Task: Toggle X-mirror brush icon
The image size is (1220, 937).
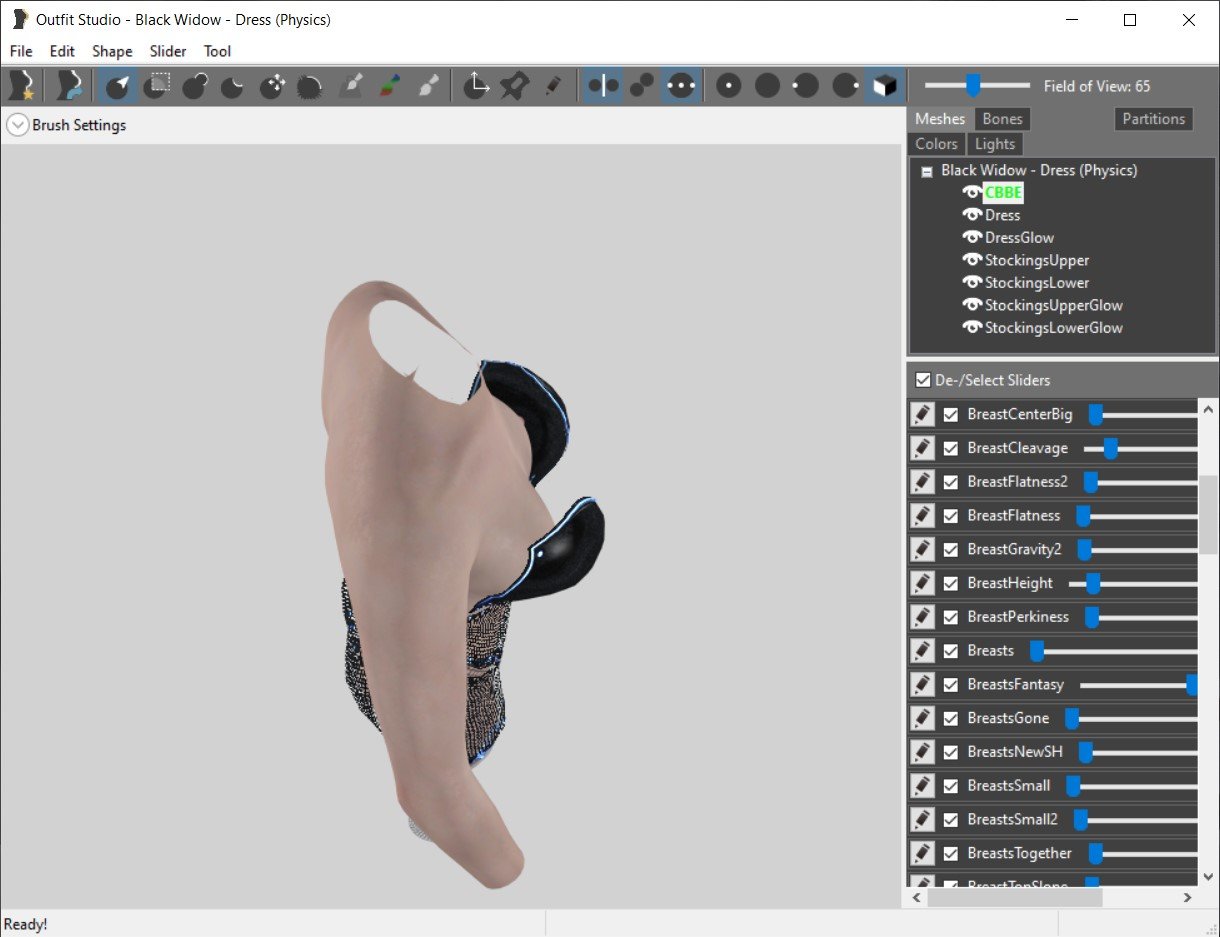Action: (603, 87)
